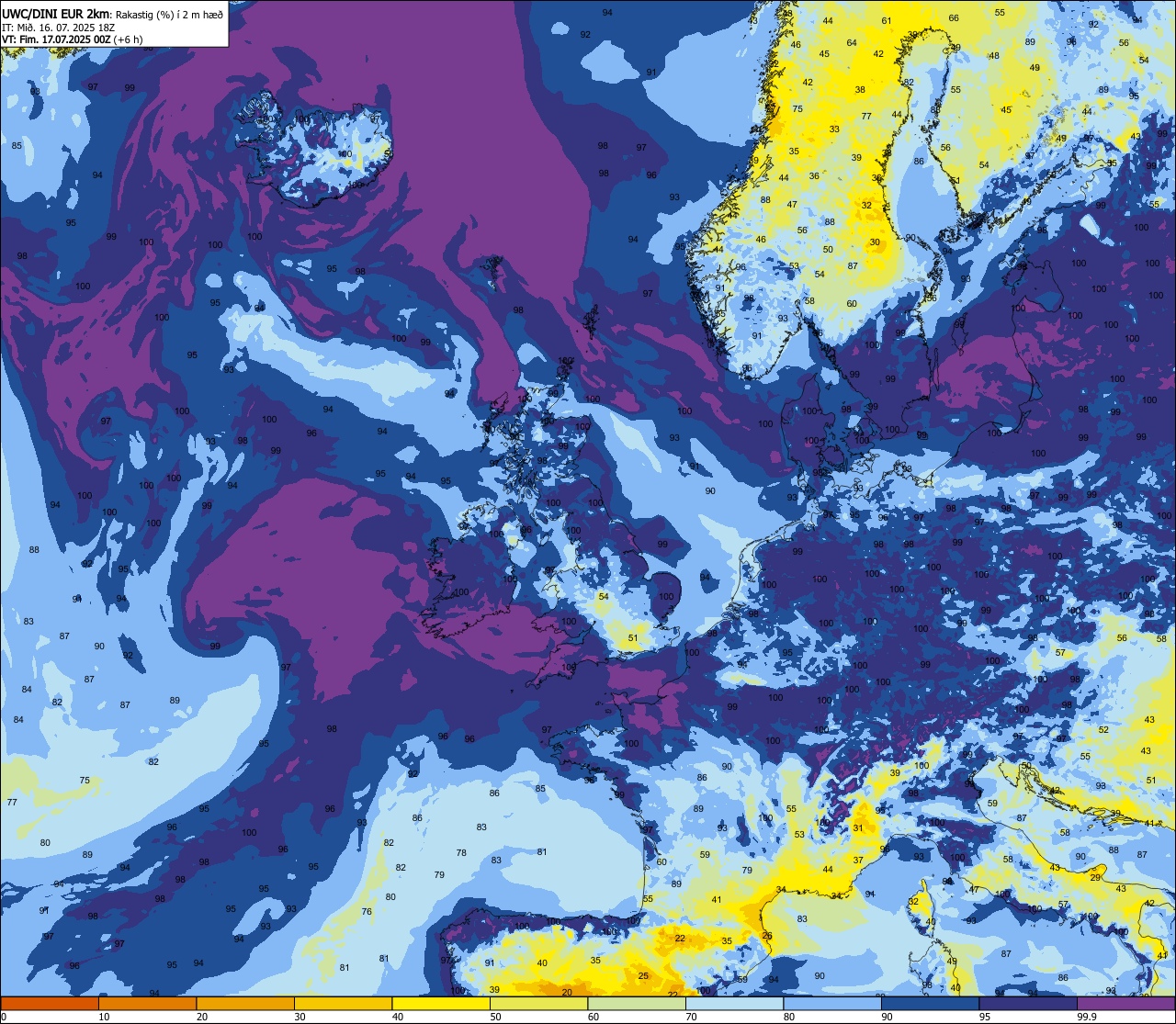Select the 50–60 pale yellow legend swatch
The height and width of the screenshot is (1024, 1176).
click(538, 1003)
